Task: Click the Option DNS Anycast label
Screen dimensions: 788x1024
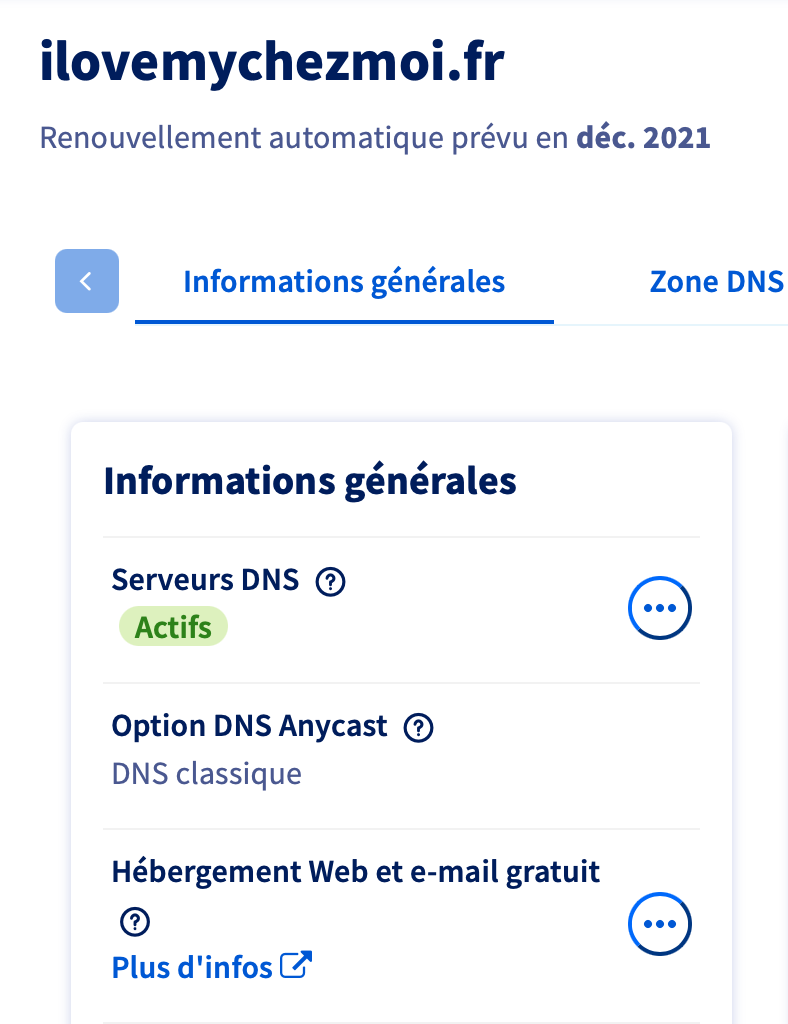Action: pos(249,726)
